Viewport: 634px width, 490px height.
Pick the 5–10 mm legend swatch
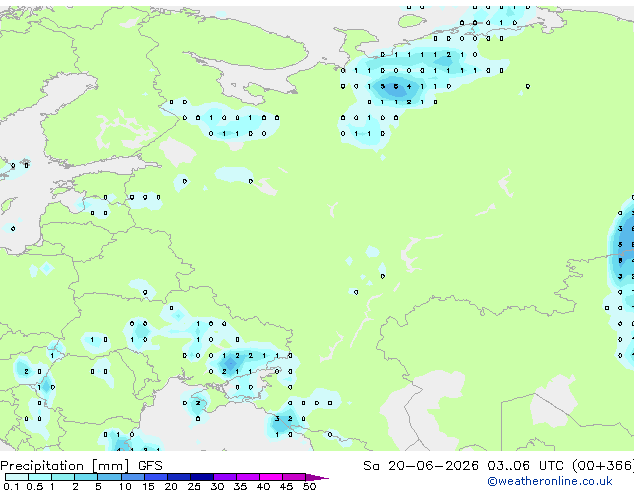110,477
